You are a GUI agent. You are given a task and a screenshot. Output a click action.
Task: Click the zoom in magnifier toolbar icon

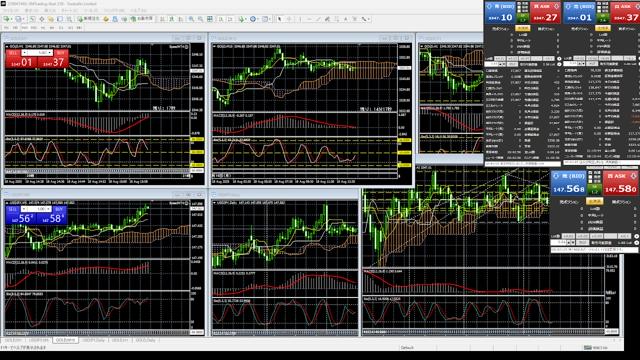(x=191, y=19)
